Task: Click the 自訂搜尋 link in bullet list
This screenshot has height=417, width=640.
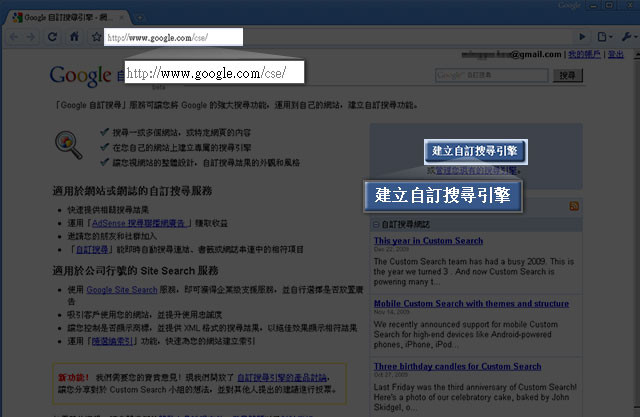Action: click(x=92, y=249)
